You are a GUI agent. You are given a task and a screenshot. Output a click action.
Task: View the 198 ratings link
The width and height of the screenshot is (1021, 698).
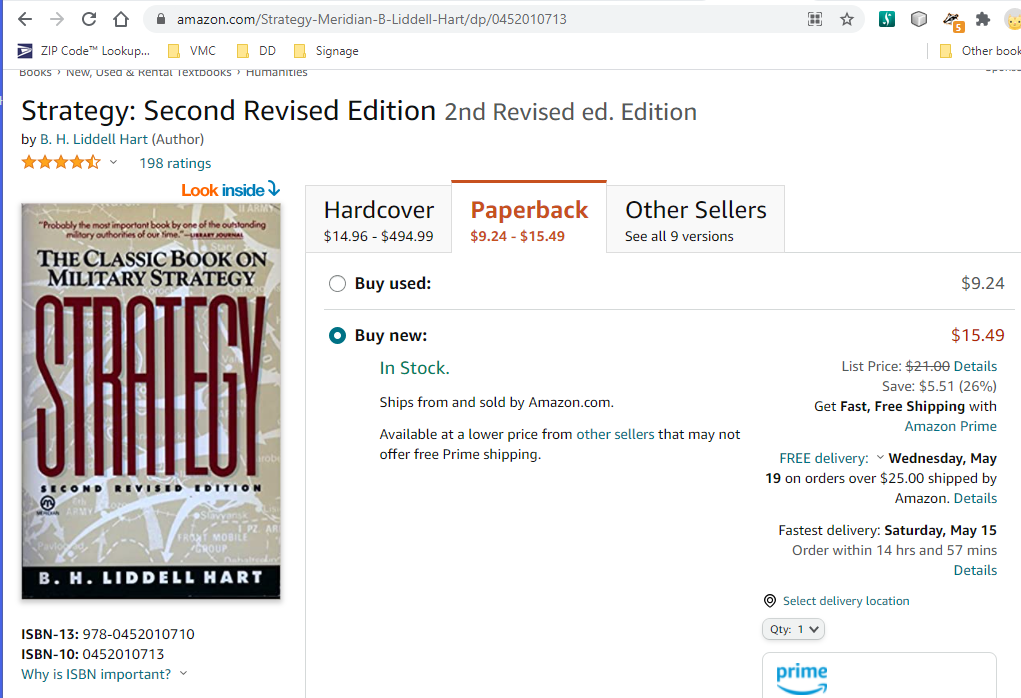click(x=175, y=163)
